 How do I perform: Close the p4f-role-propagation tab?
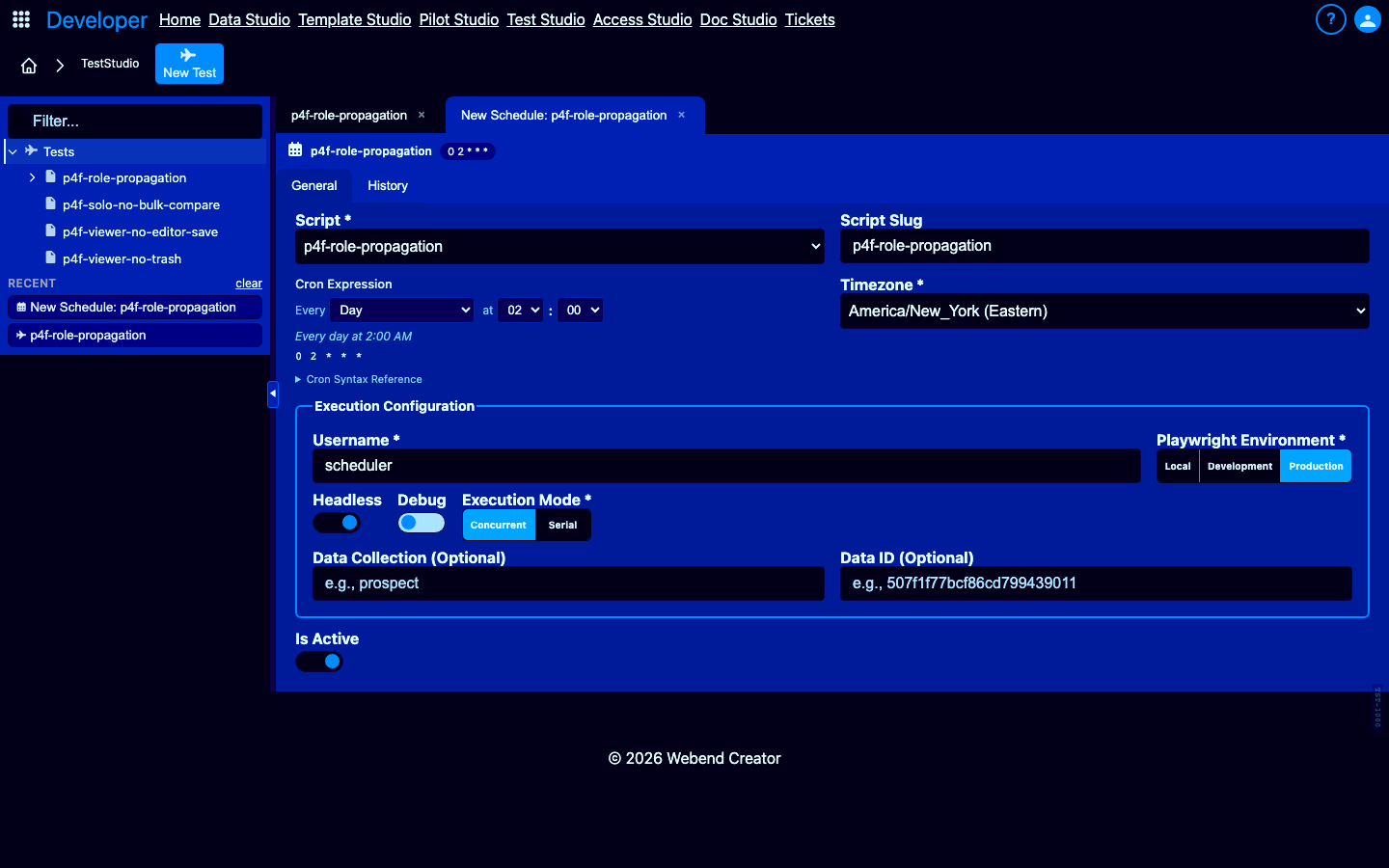[x=422, y=115]
